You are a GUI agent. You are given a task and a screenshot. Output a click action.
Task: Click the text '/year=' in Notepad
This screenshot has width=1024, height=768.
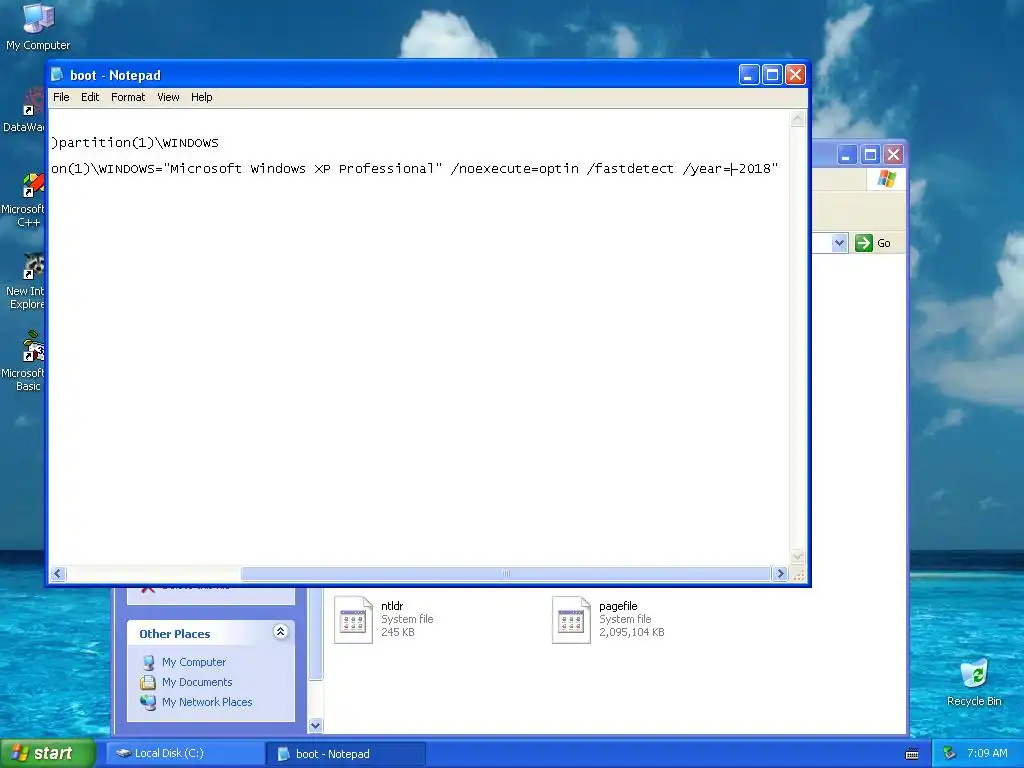pos(706,168)
